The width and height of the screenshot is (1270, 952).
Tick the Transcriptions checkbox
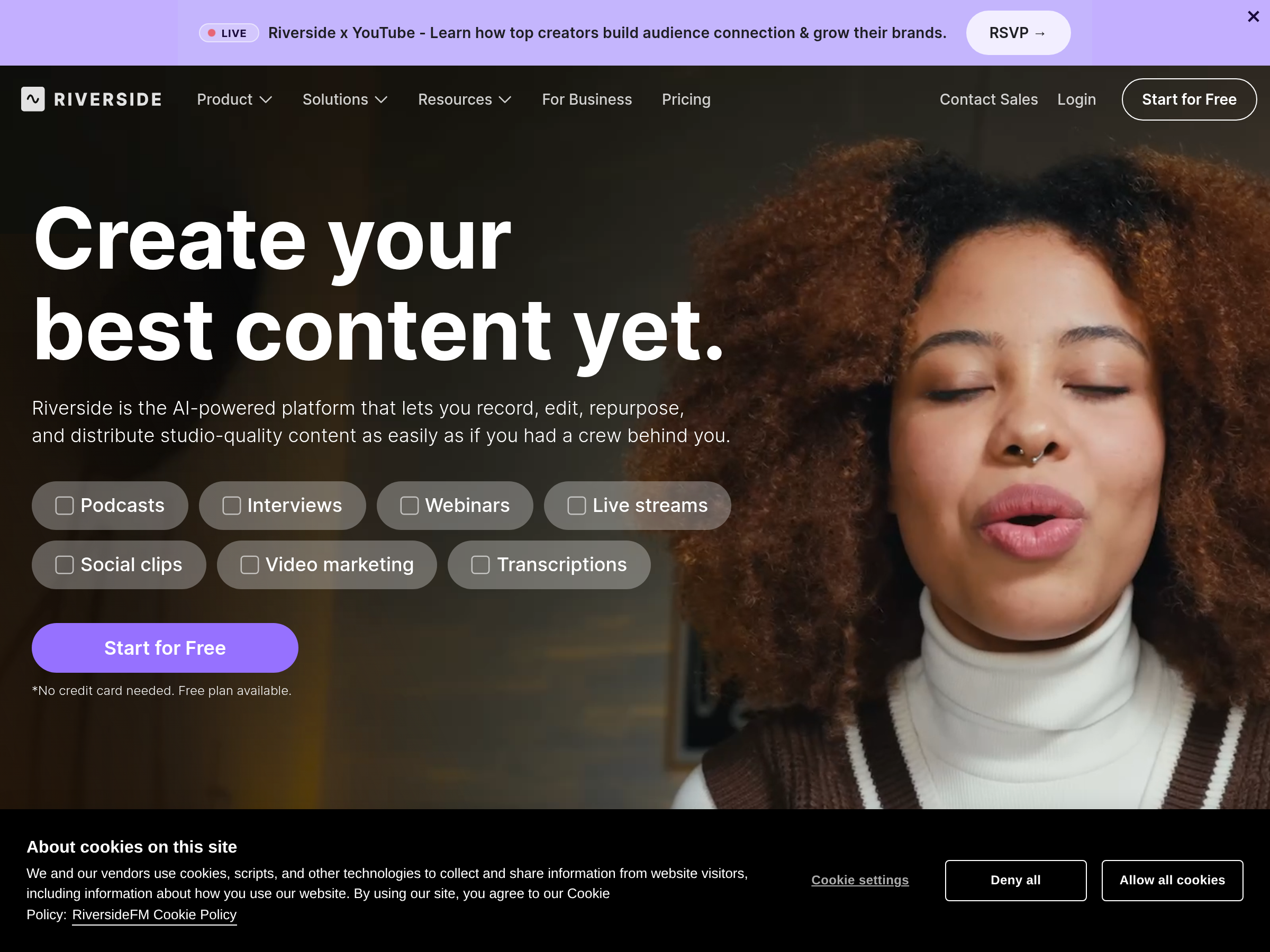(480, 565)
